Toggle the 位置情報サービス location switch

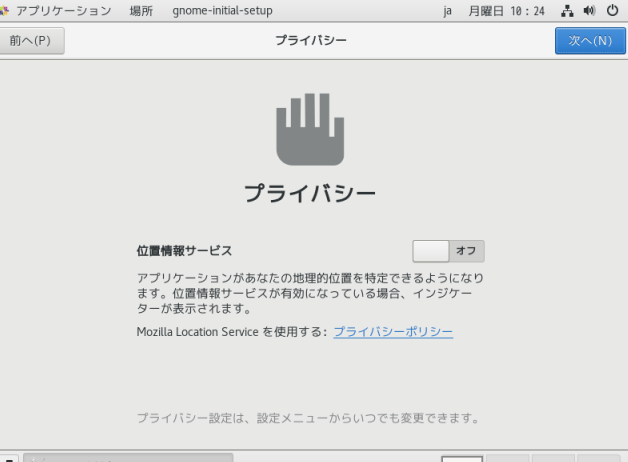[448, 251]
